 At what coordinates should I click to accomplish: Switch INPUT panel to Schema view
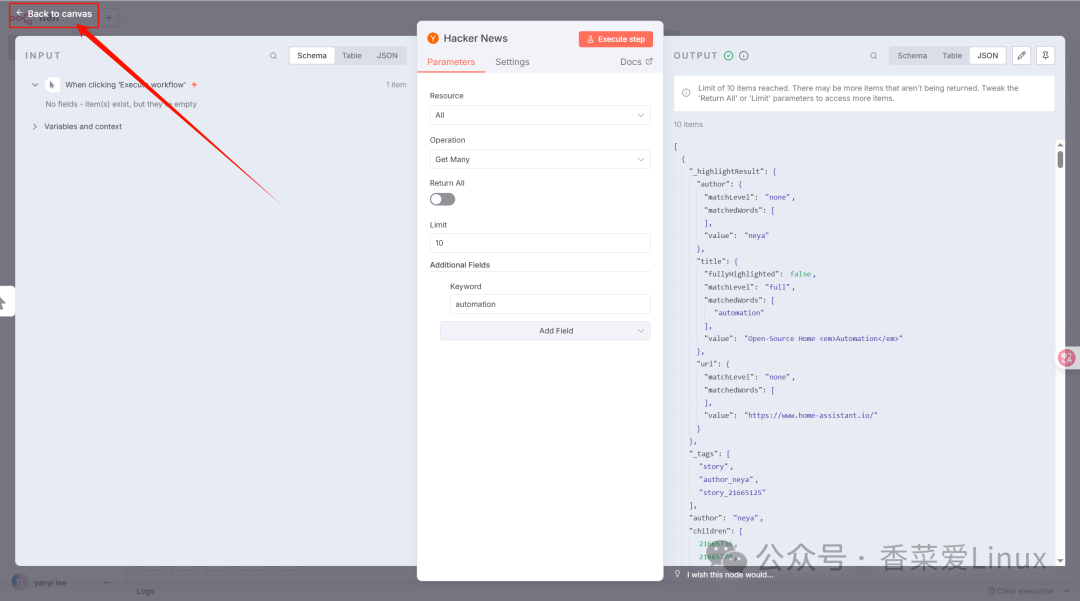tap(312, 56)
